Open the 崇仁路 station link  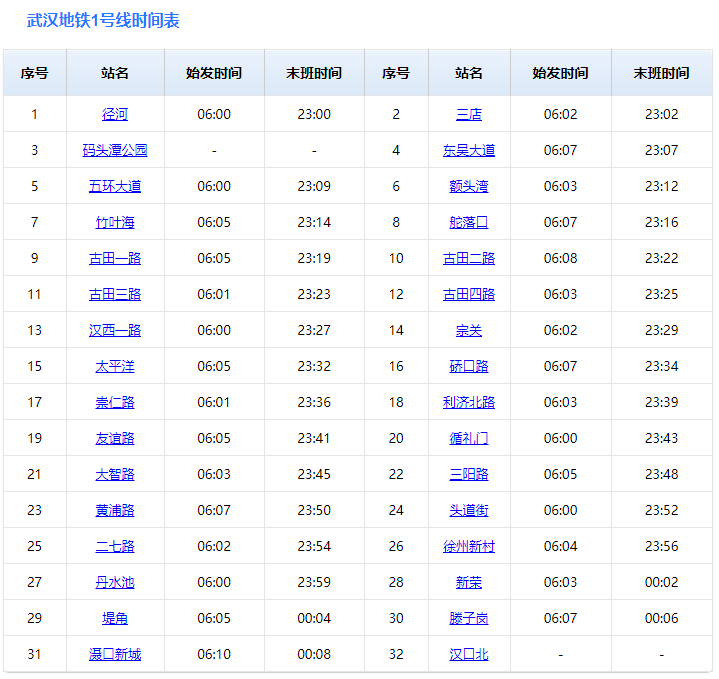click(115, 402)
